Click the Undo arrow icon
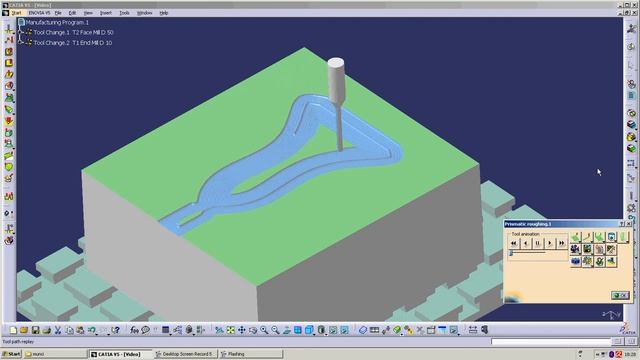The width and height of the screenshot is (640, 360). click(x=92, y=330)
